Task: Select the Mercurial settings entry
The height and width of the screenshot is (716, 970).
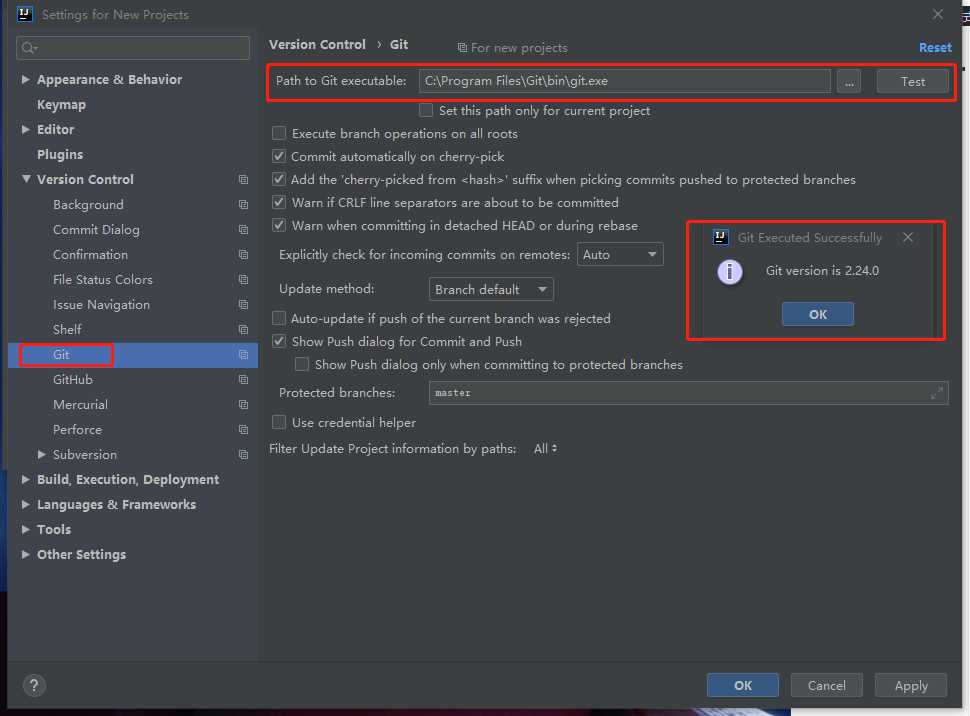Action: [80, 405]
